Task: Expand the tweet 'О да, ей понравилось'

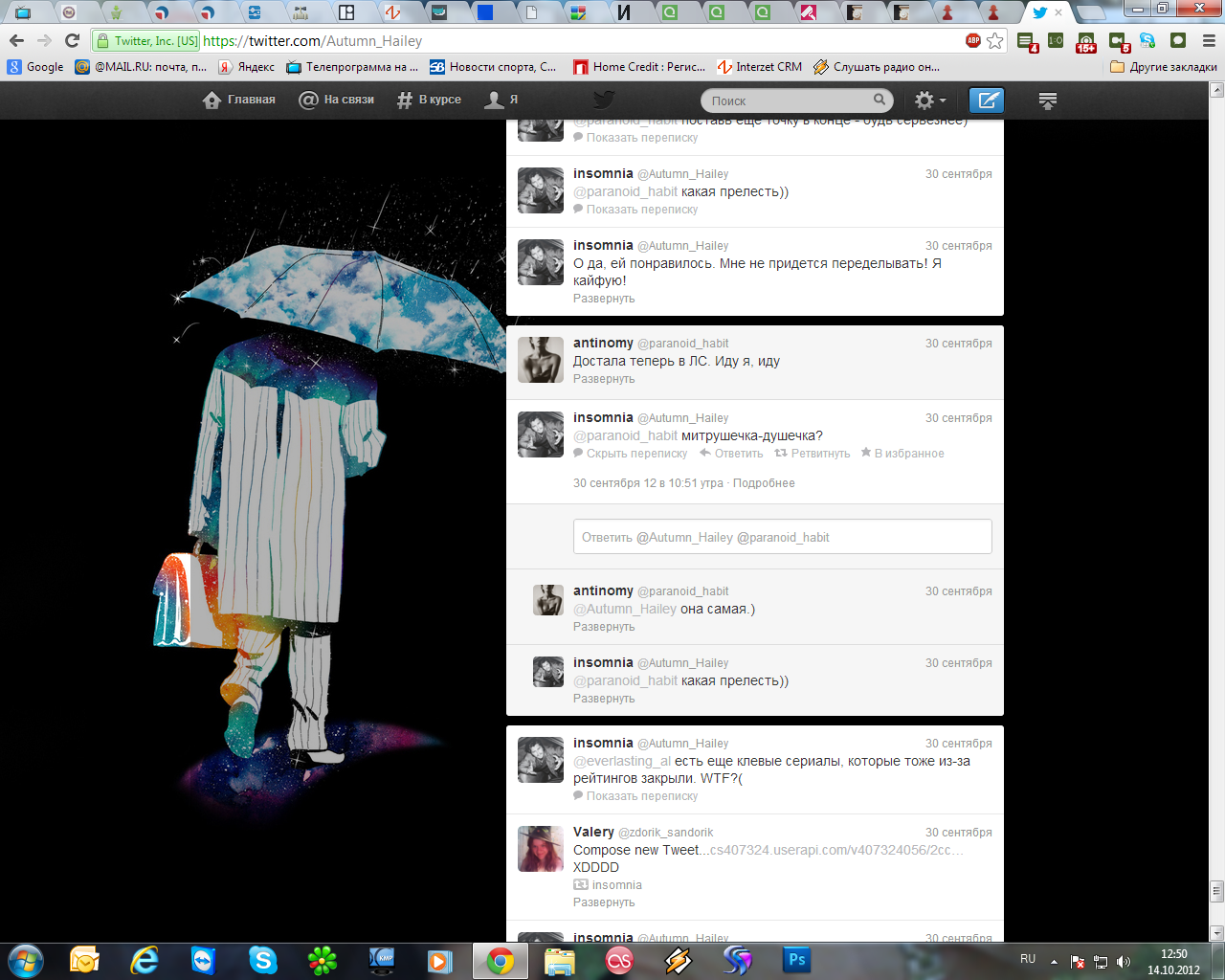Action: pos(604,299)
